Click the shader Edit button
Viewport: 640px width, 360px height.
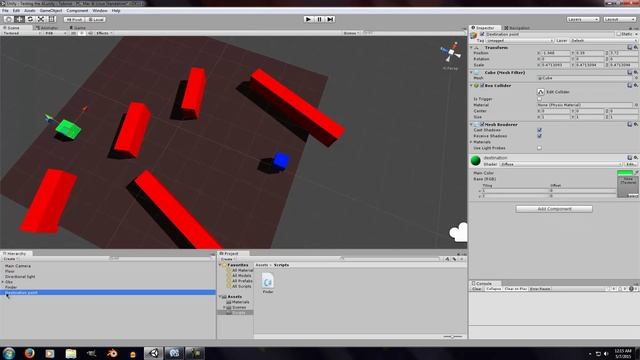[x=631, y=164]
